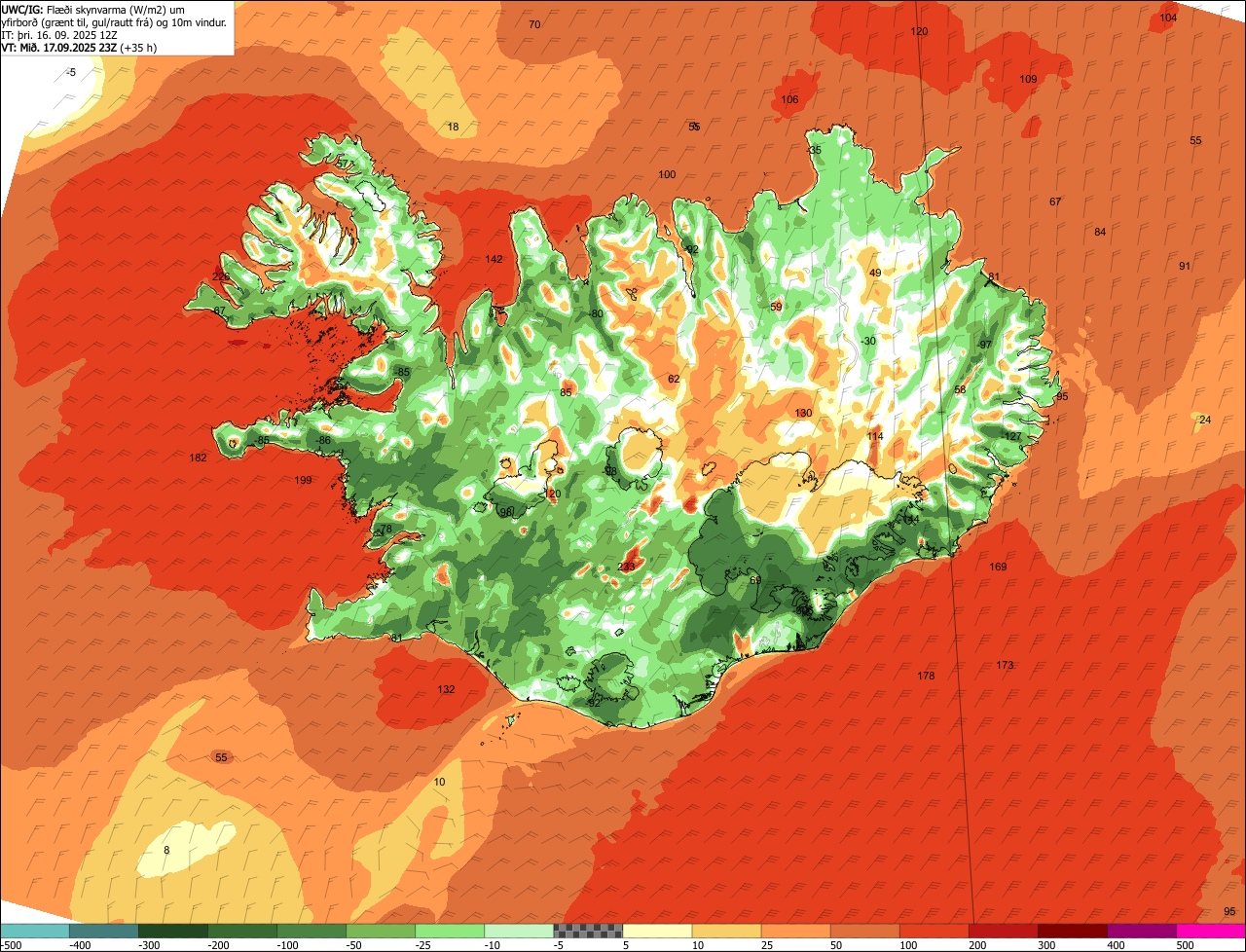Viewport: 1246px width, 952px height.
Task: Click the map value 109 in the northeast sea
Action: click(x=1028, y=79)
